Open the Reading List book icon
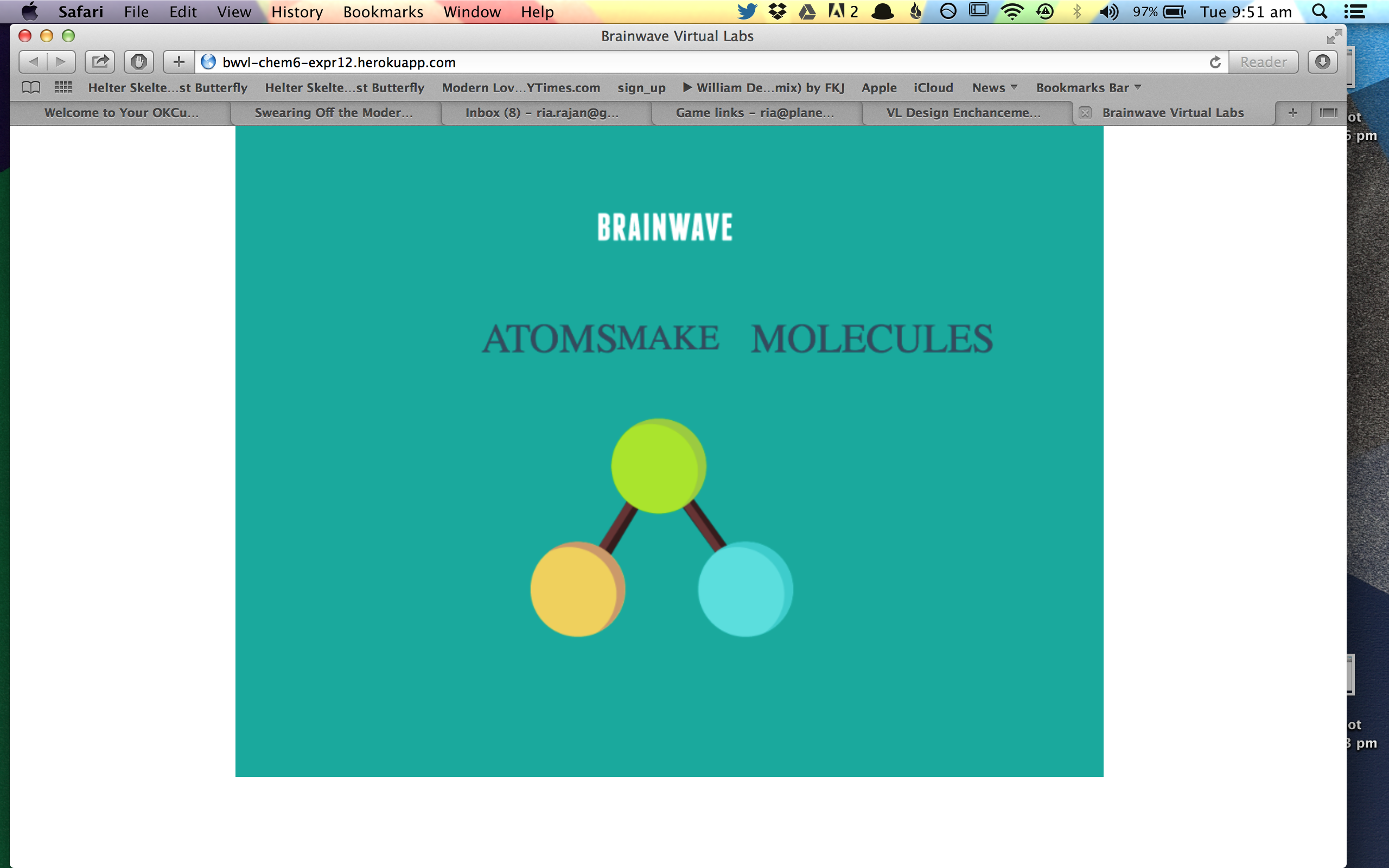 31,88
